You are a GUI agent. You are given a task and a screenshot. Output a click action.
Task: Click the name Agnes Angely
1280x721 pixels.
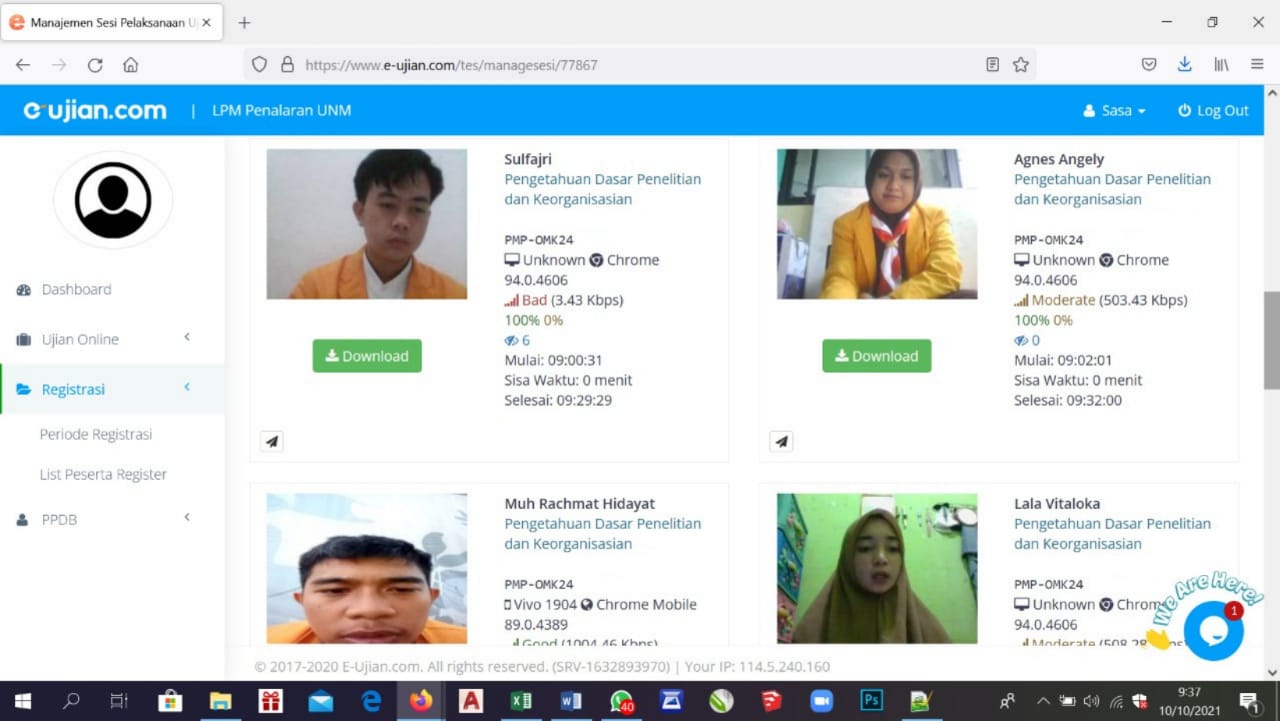click(x=1059, y=159)
